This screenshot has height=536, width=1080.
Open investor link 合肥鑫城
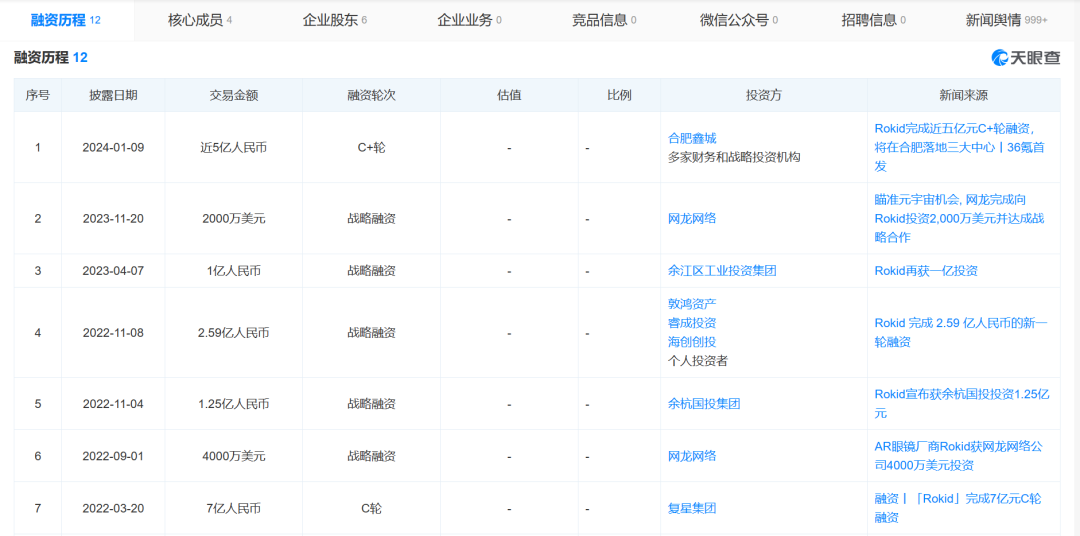tap(692, 138)
